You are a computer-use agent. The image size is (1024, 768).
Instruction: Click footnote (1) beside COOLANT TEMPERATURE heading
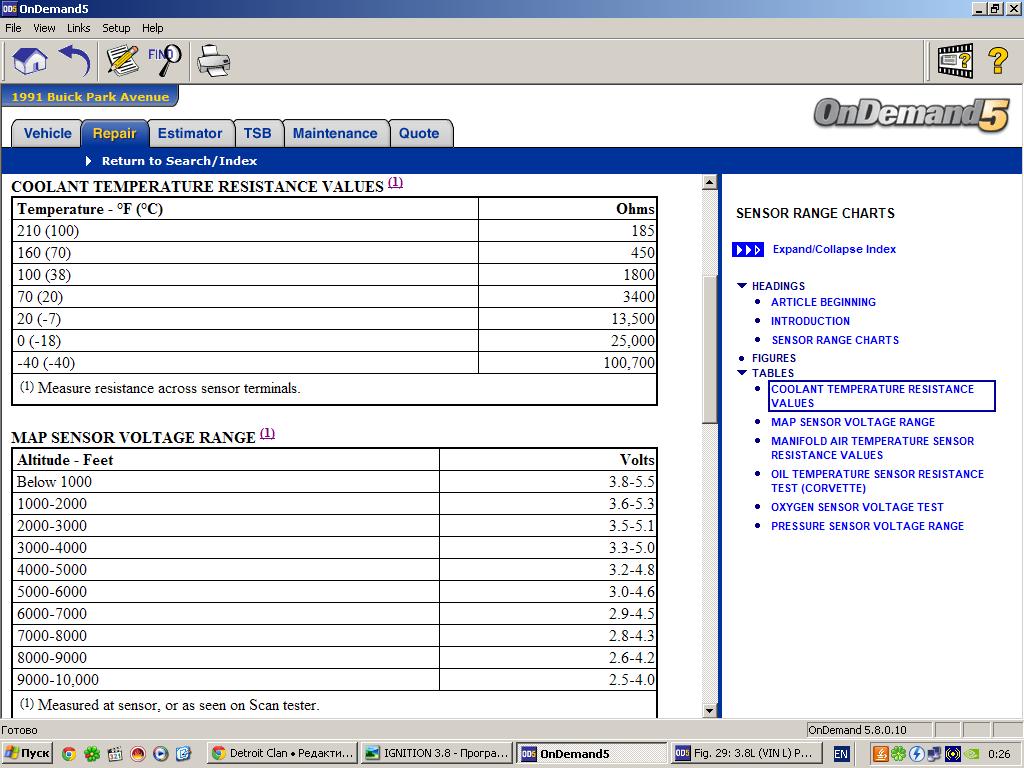(x=395, y=183)
